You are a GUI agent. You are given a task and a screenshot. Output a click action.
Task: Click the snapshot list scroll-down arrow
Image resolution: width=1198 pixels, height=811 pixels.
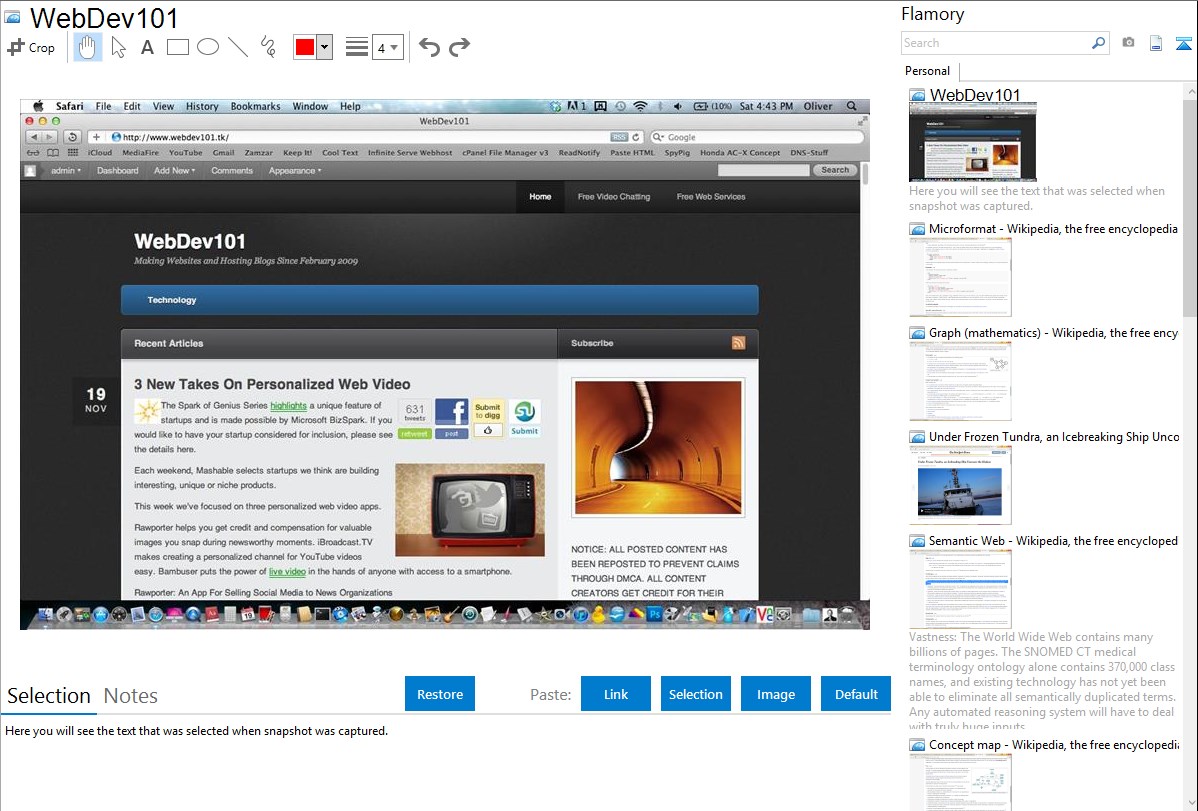(x=1190, y=803)
